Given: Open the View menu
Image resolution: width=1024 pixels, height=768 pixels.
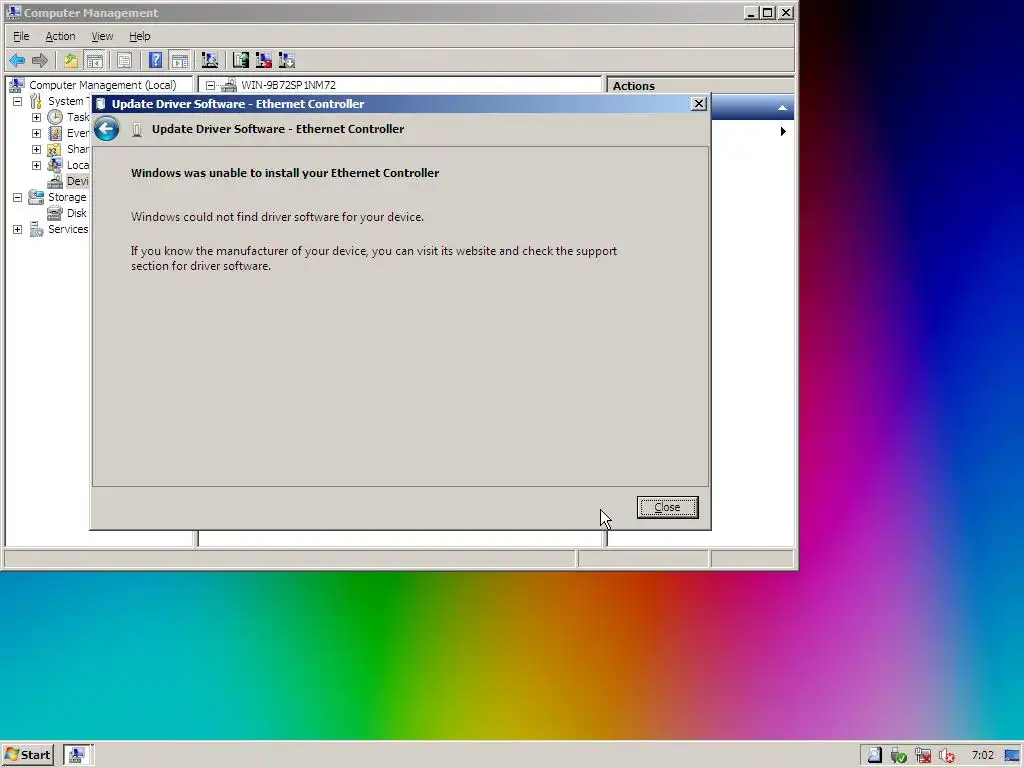Looking at the screenshot, I should coord(102,36).
